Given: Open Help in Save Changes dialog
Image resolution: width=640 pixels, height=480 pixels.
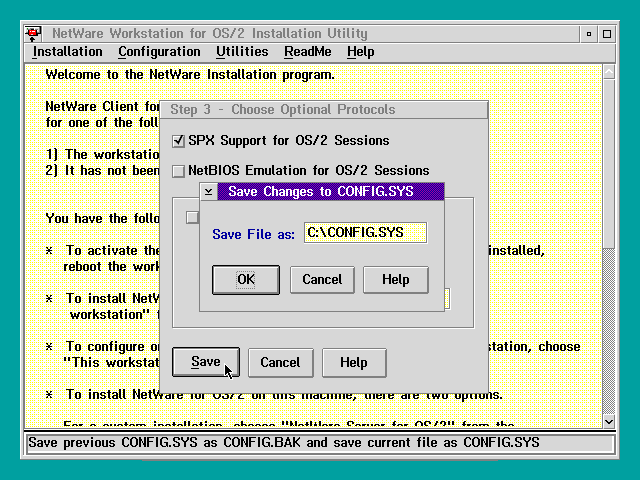Looking at the screenshot, I should coord(396,280).
